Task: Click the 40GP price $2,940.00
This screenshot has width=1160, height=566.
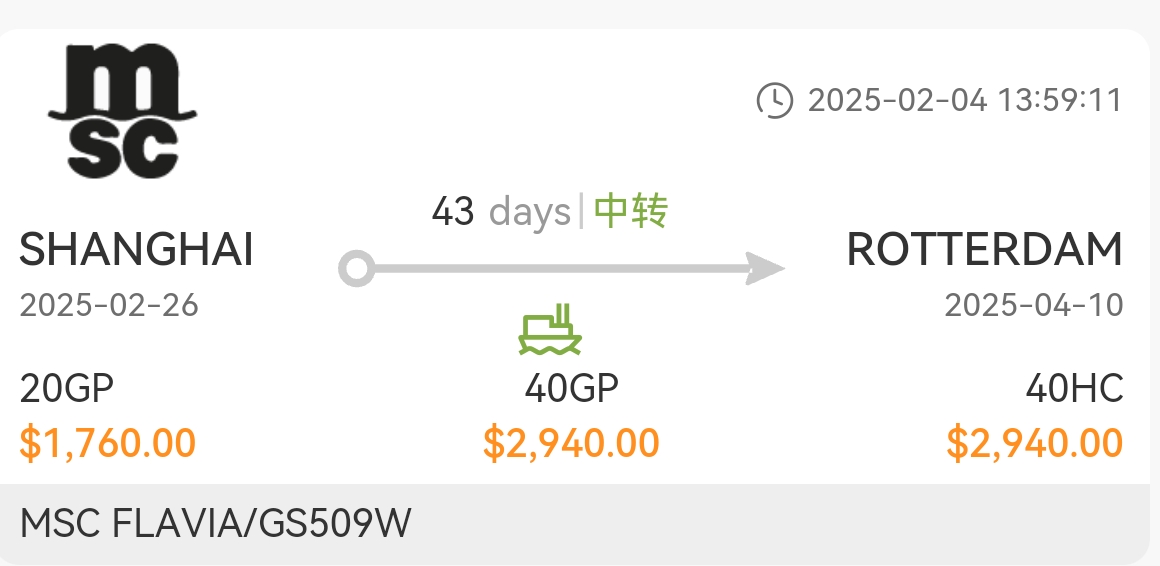Action: click(571, 442)
